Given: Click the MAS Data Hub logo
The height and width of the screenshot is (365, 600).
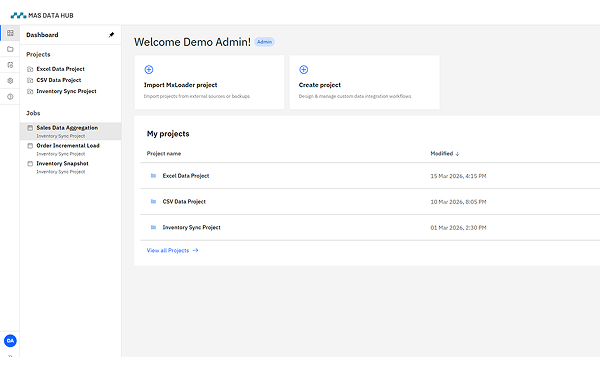Looking at the screenshot, I should tap(42, 15).
